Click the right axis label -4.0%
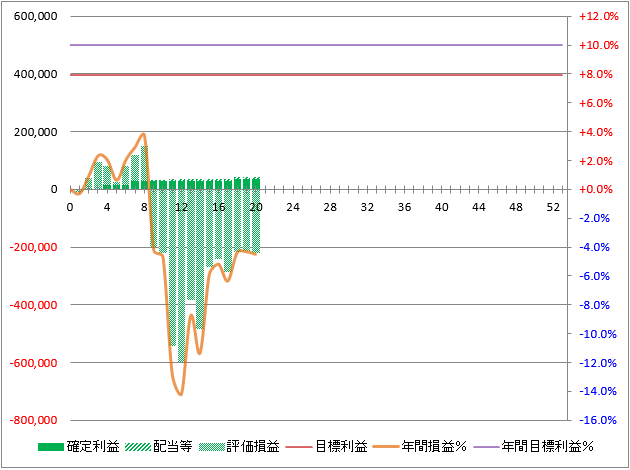630x470 pixels. coord(595,247)
